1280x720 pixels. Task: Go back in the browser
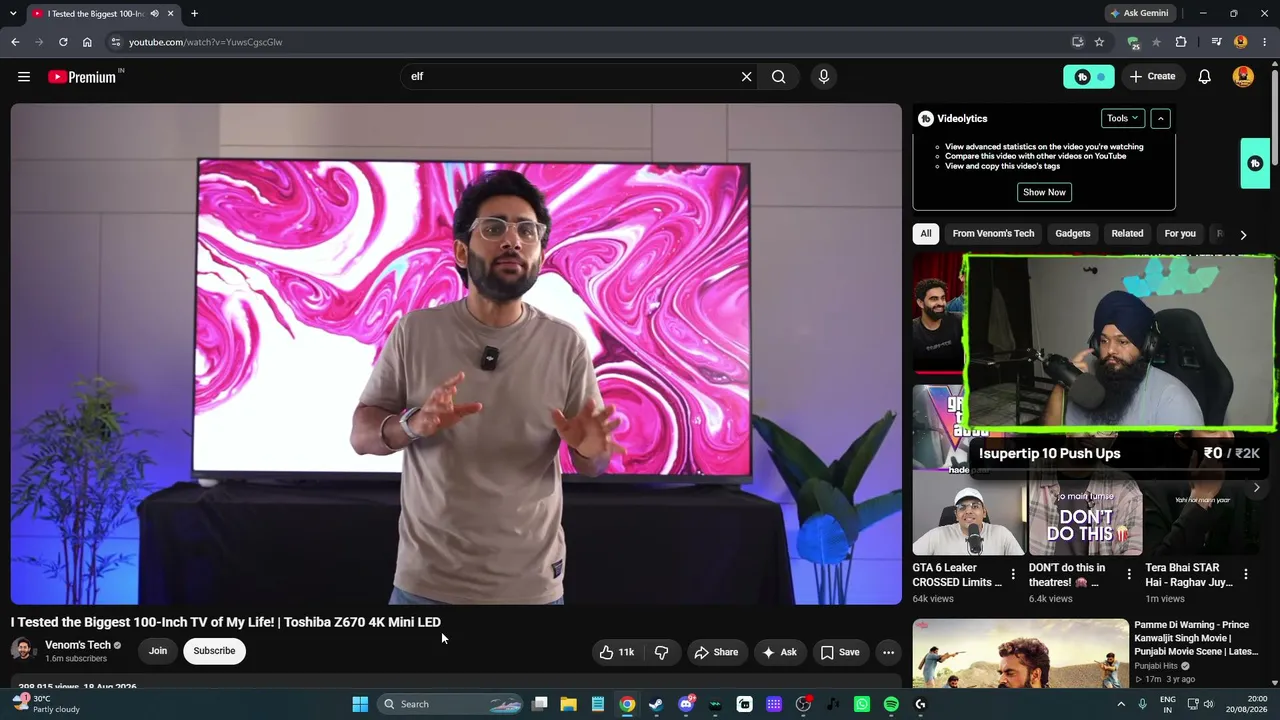[15, 42]
